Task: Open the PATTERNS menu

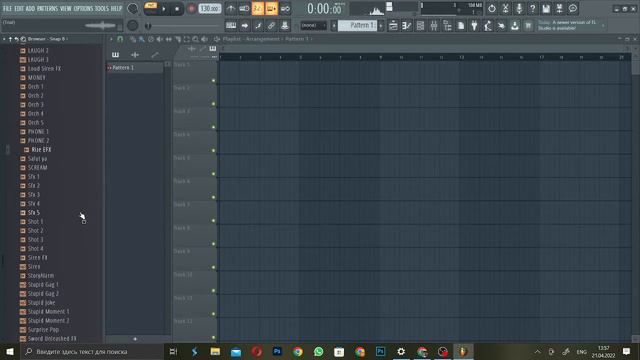Action: [47, 9]
